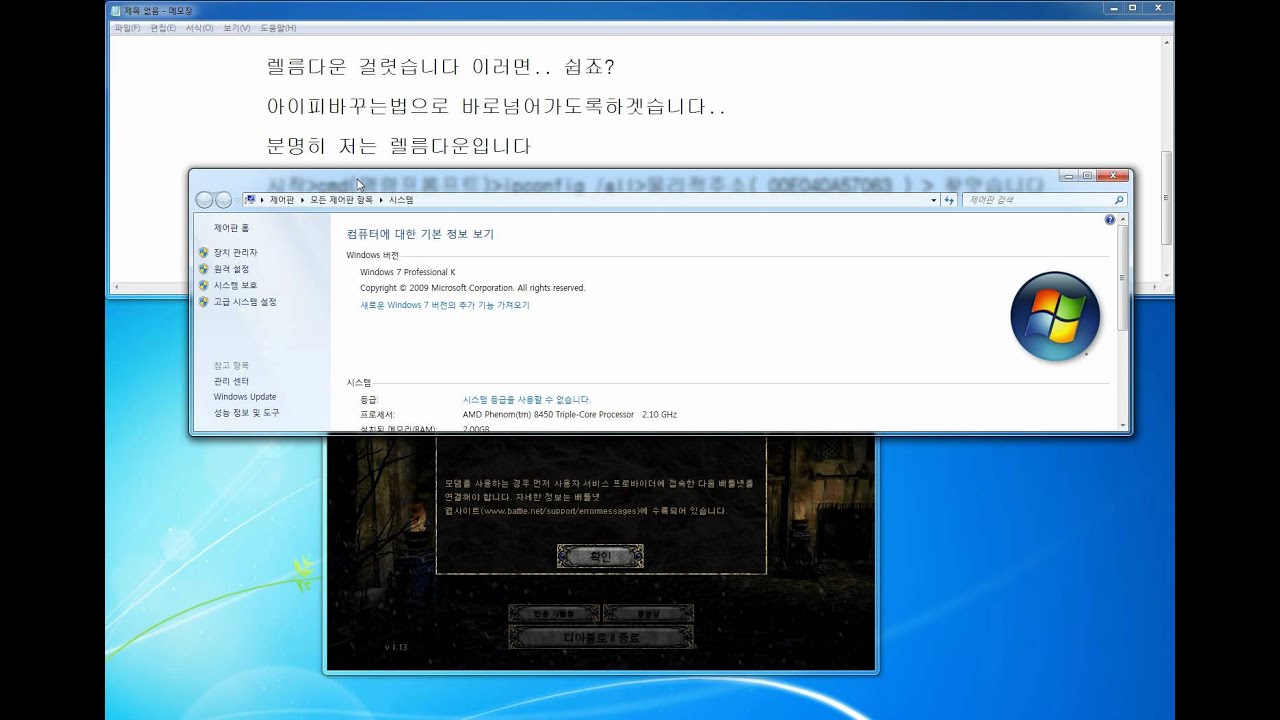Click the computer icon in address bar
This screenshot has width=1280, height=720.
(250, 200)
